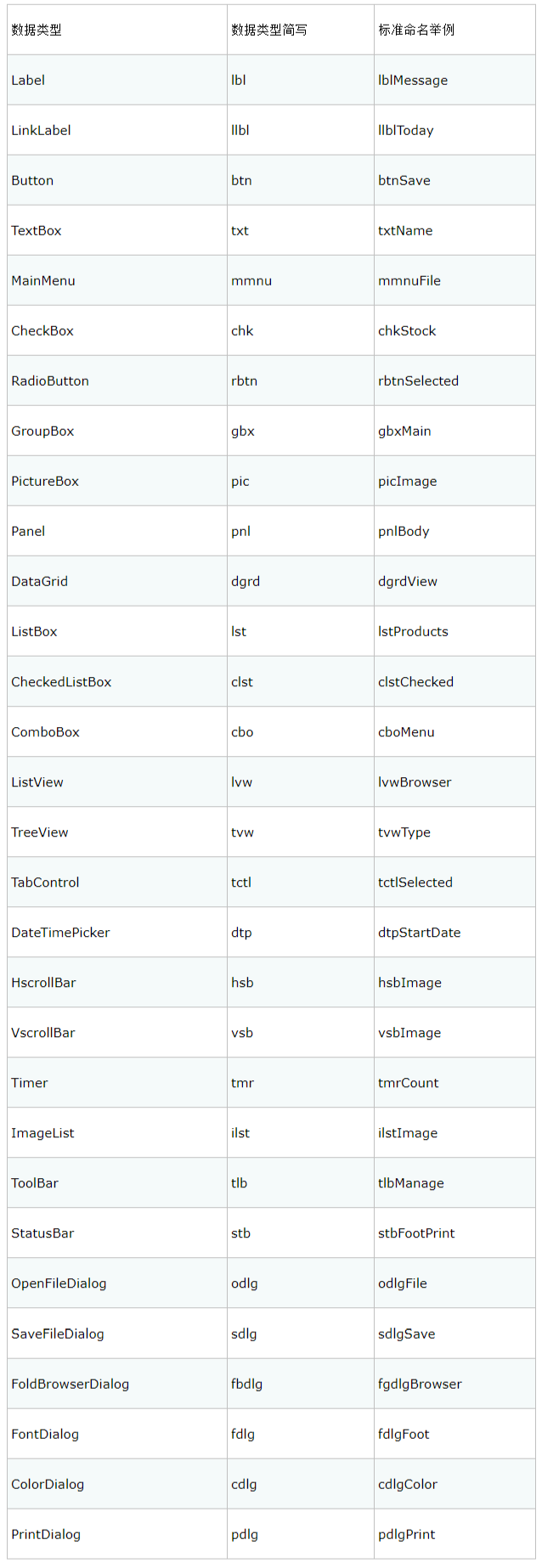The height and width of the screenshot is (1568, 542).
Task: Click the 数据类型 column header
Action: (x=37, y=30)
